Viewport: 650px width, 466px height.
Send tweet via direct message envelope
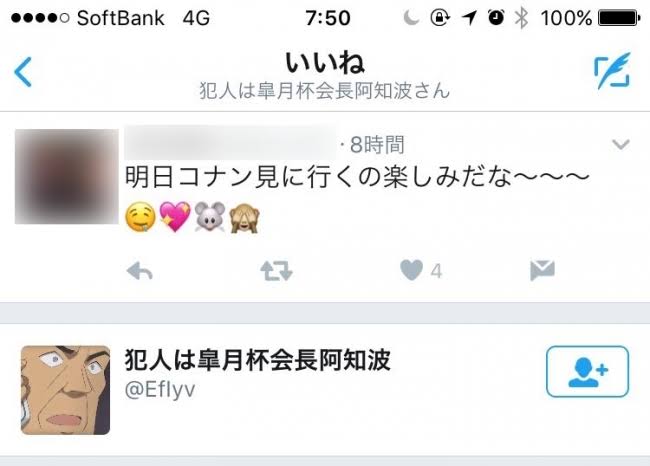[542, 270]
